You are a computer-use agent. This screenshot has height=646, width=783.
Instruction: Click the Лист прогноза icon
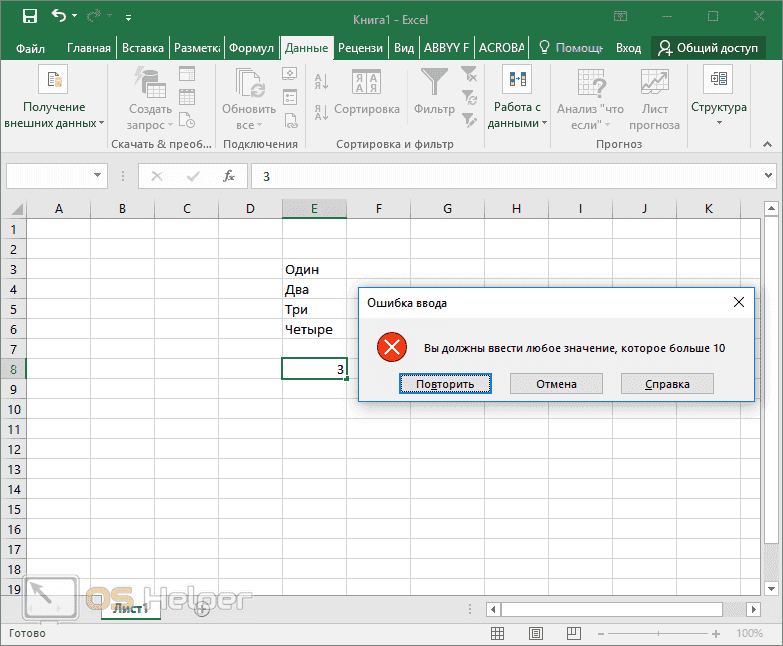click(655, 82)
